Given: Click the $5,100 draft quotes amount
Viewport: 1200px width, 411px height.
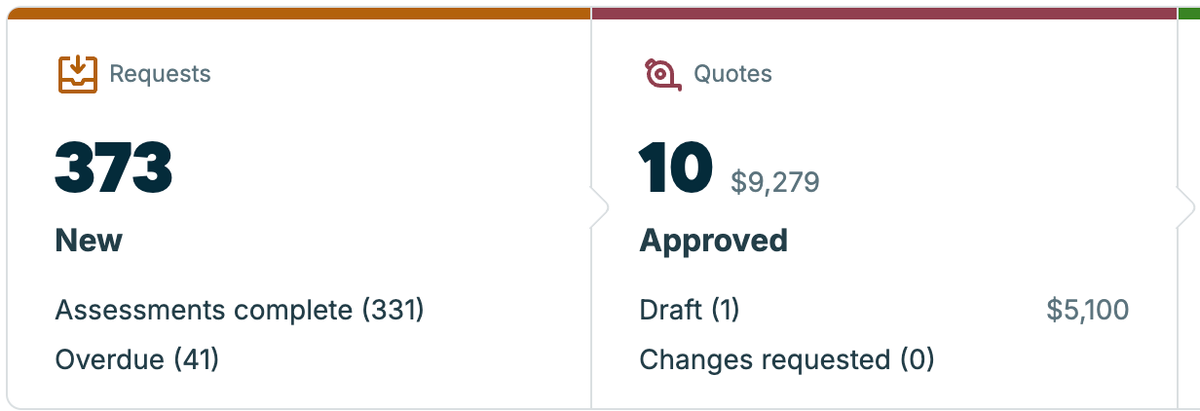Looking at the screenshot, I should 1088,310.
